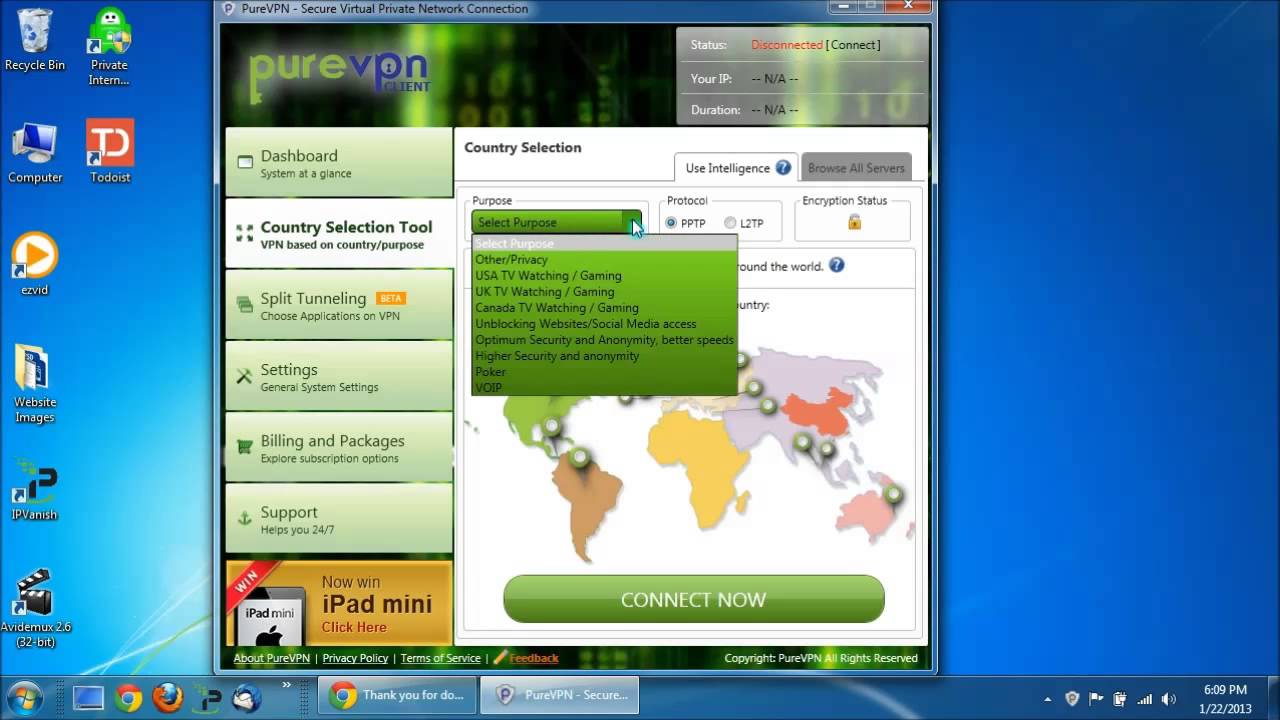Screen dimensions: 1280x720
Task: Select the L2TP protocol radio button
Action: click(x=730, y=223)
